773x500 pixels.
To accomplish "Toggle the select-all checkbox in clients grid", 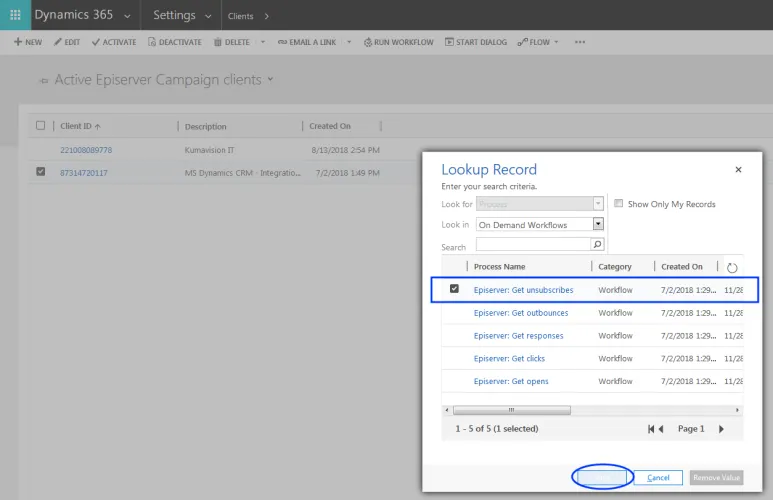I will 40,125.
